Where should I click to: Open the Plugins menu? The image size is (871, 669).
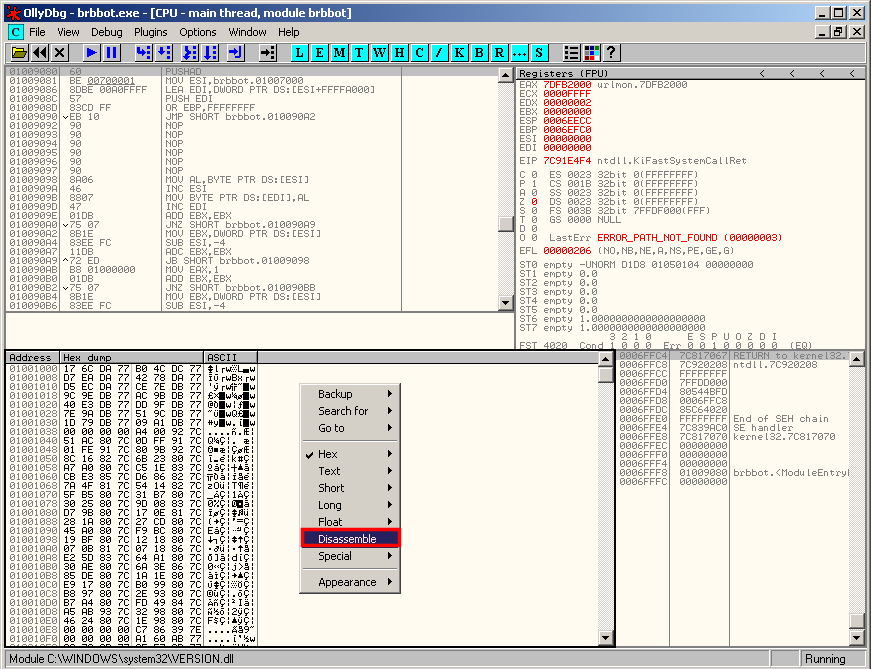(x=151, y=32)
